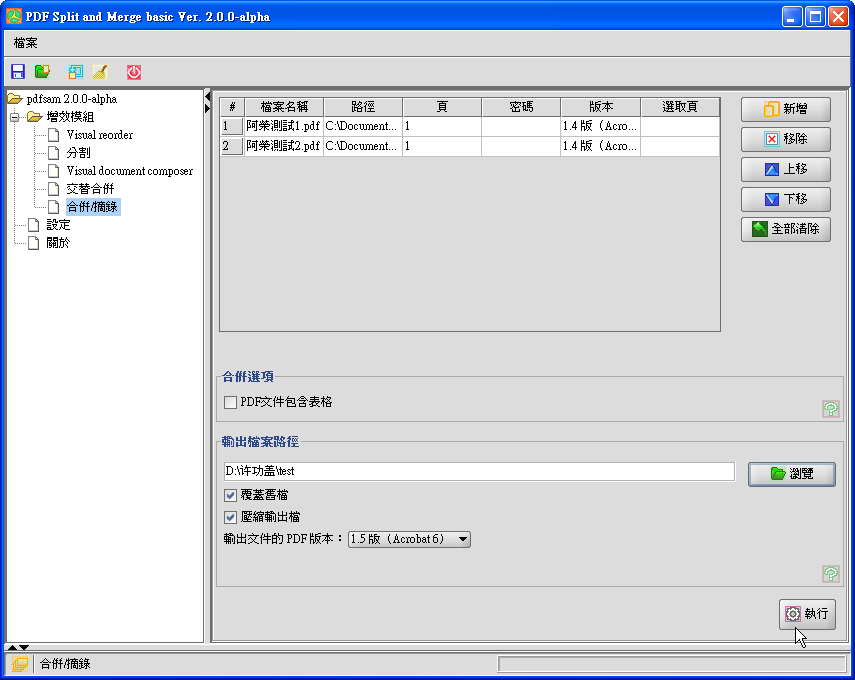Click the 選取頁 cell for 阿榮測試1.pdf
This screenshot has width=855, height=680.
[680, 127]
